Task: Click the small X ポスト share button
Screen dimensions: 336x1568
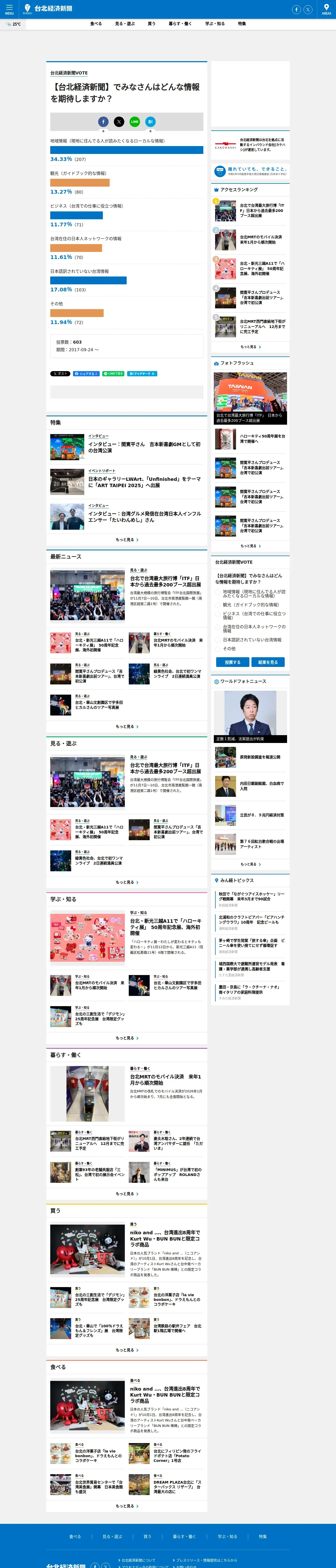Action: click(x=60, y=374)
